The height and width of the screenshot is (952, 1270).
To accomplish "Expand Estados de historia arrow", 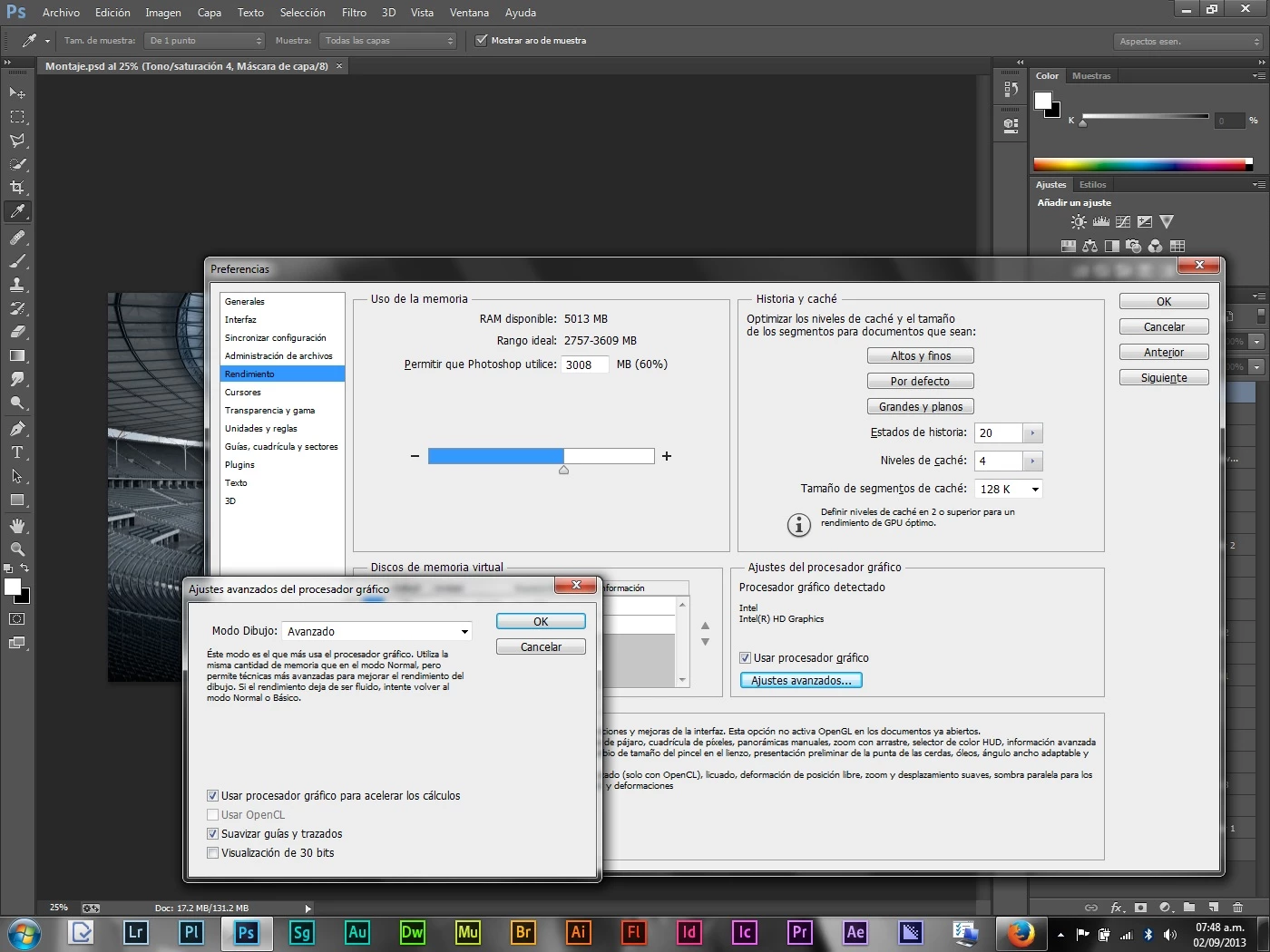I will click(x=1032, y=433).
